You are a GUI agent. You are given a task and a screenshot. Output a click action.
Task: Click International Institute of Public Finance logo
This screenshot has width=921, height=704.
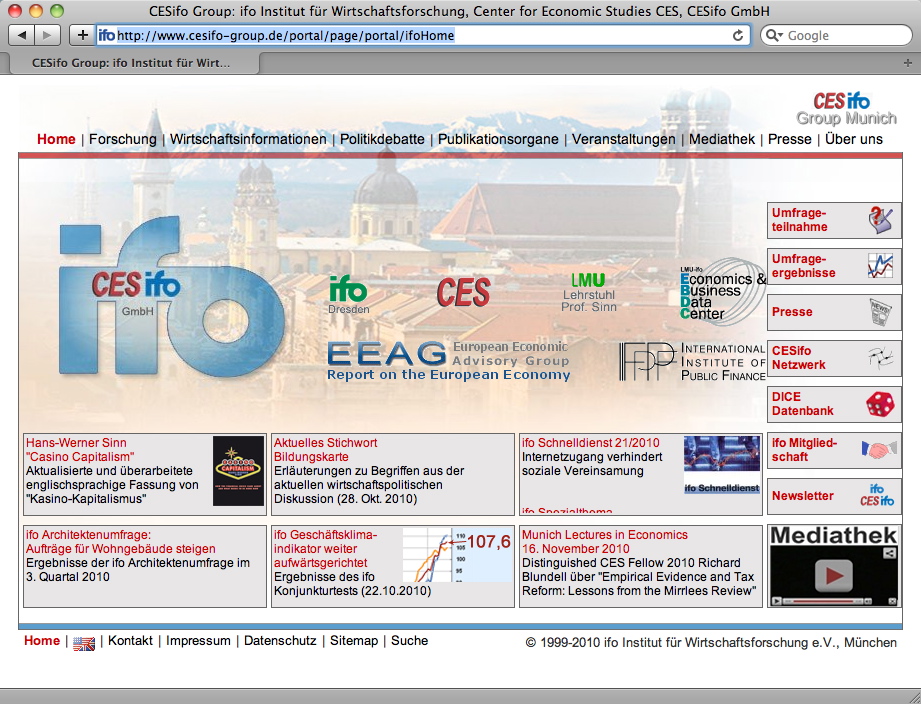[693, 361]
